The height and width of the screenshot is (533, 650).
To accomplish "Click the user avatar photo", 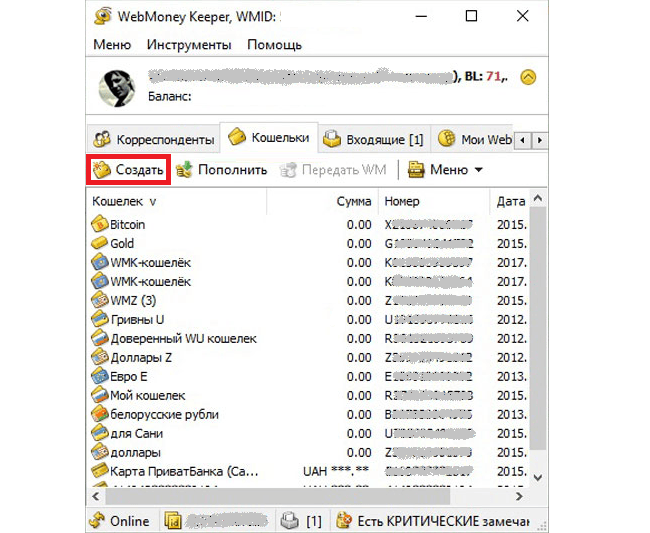I will point(117,88).
